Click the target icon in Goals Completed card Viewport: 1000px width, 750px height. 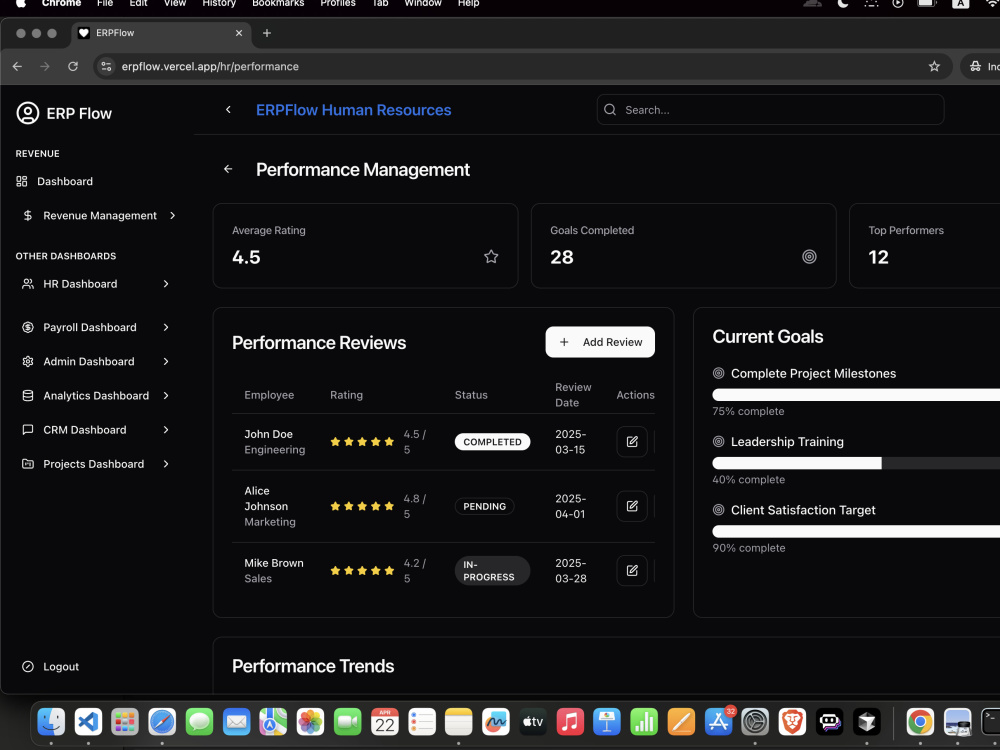tap(809, 256)
